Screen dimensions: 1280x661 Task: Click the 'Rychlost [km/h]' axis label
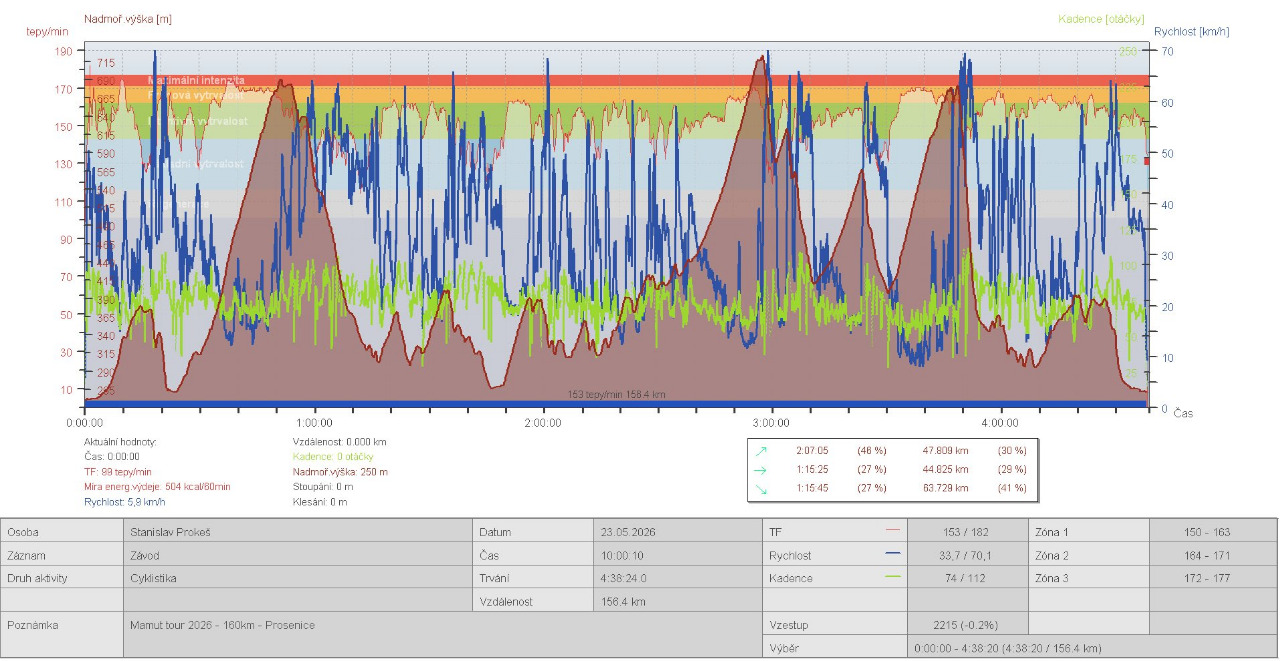[x=1191, y=32]
